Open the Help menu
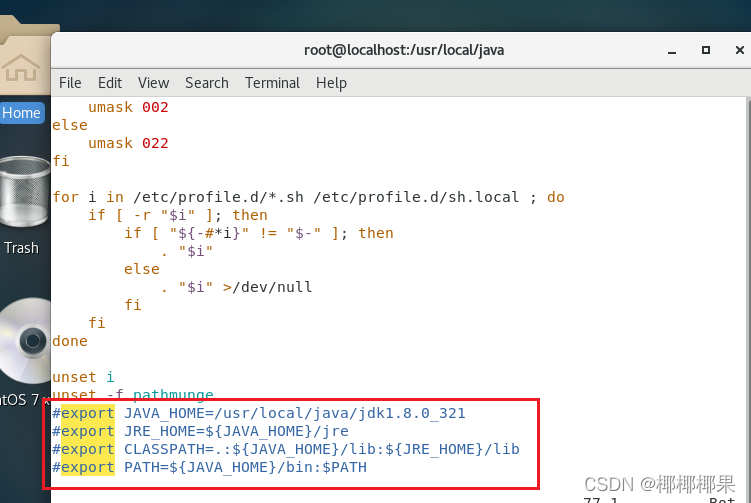 click(x=331, y=83)
